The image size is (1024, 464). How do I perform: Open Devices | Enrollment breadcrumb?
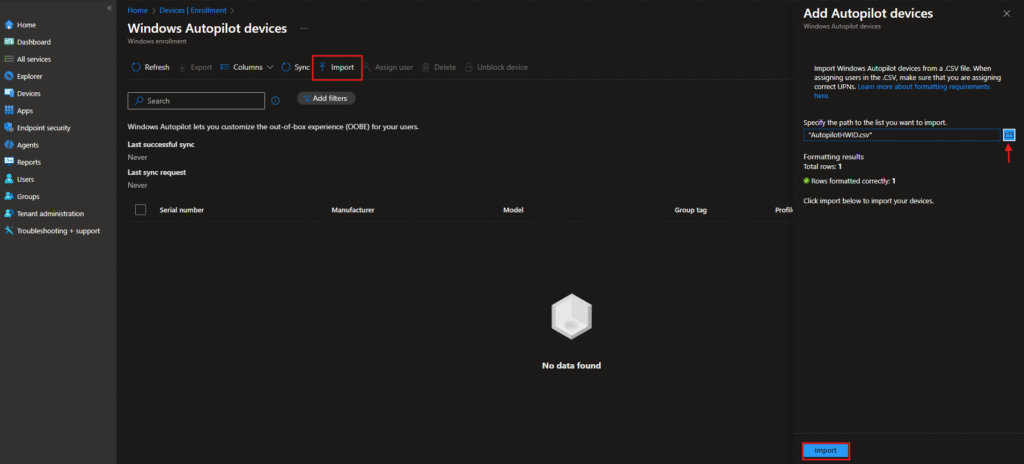[196, 10]
